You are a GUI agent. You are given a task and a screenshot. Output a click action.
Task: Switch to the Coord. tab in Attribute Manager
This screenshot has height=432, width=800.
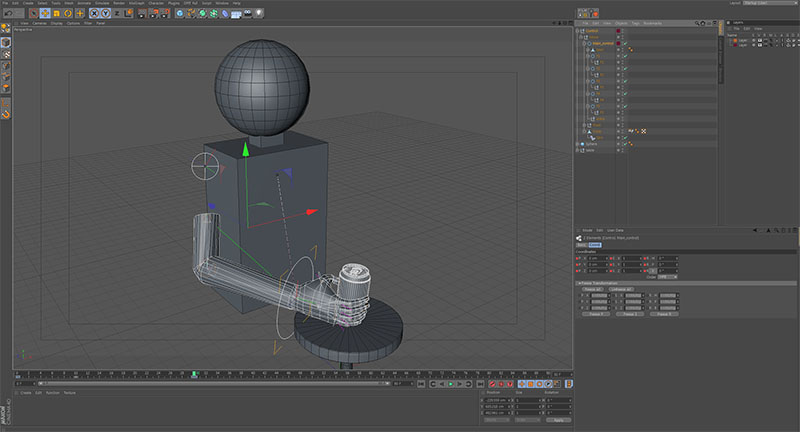pyautogui.click(x=595, y=245)
